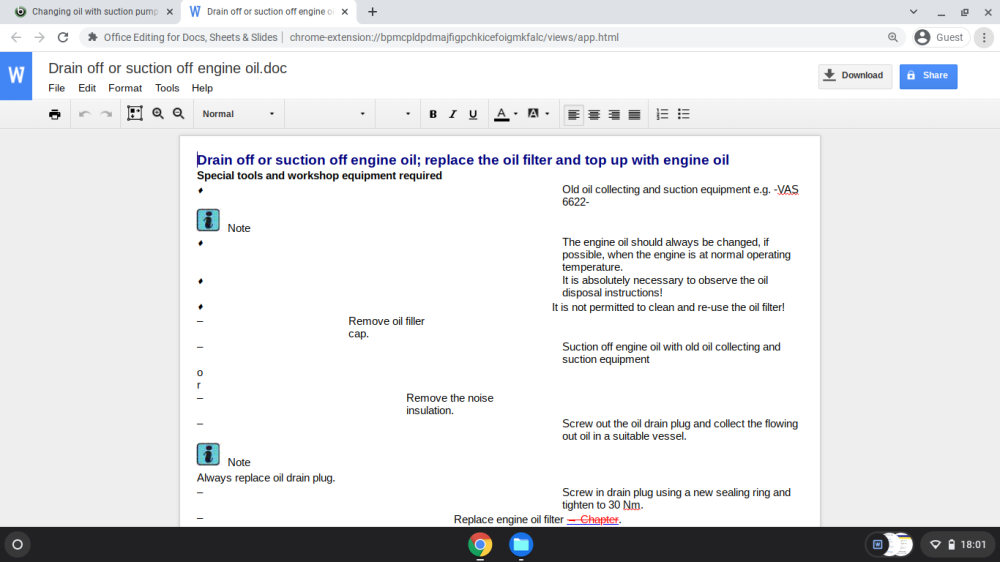Insert a numbered list
The height and width of the screenshot is (562, 1000).
click(x=663, y=114)
